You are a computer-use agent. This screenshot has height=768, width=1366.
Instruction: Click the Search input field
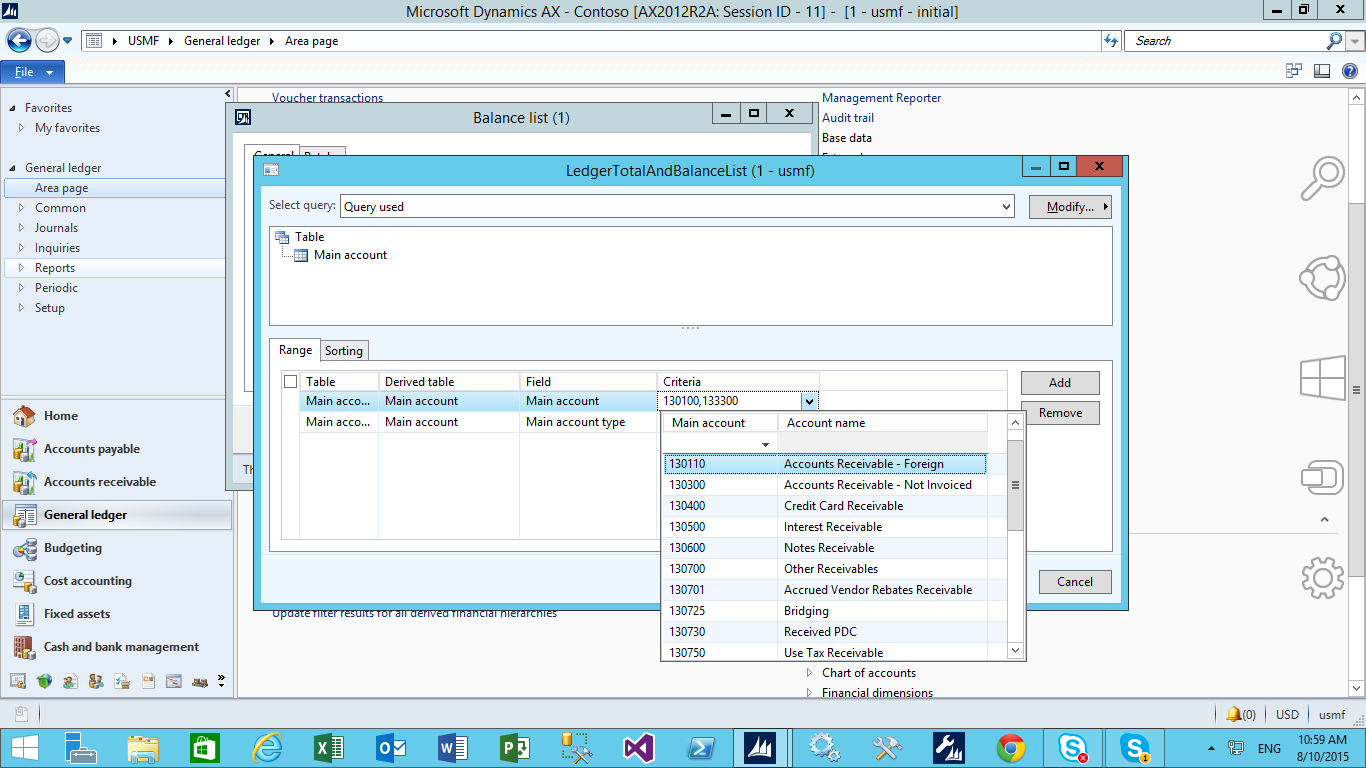coord(1225,41)
